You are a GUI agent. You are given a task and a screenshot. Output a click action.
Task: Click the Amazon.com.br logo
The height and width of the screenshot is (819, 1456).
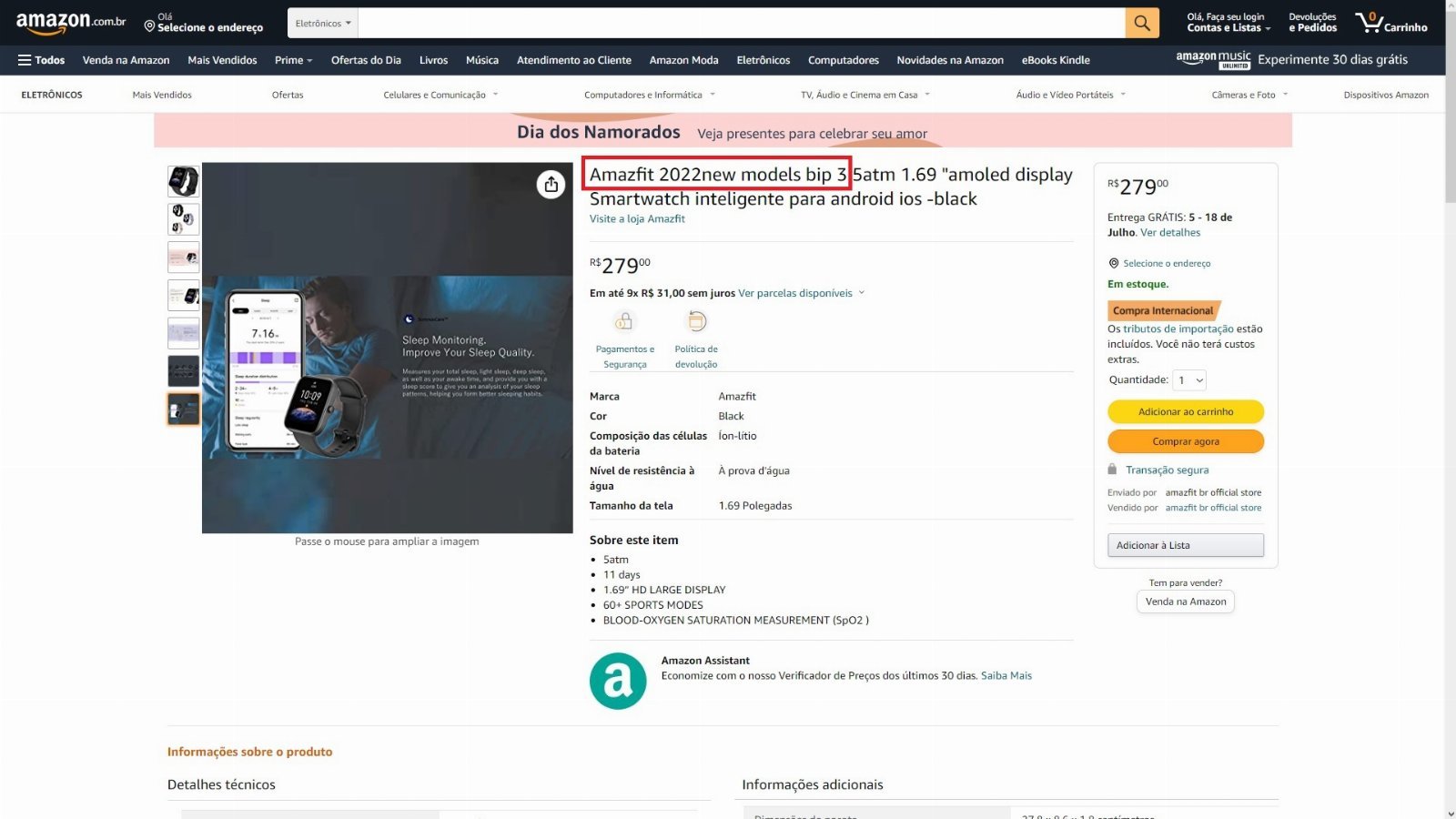[71, 22]
